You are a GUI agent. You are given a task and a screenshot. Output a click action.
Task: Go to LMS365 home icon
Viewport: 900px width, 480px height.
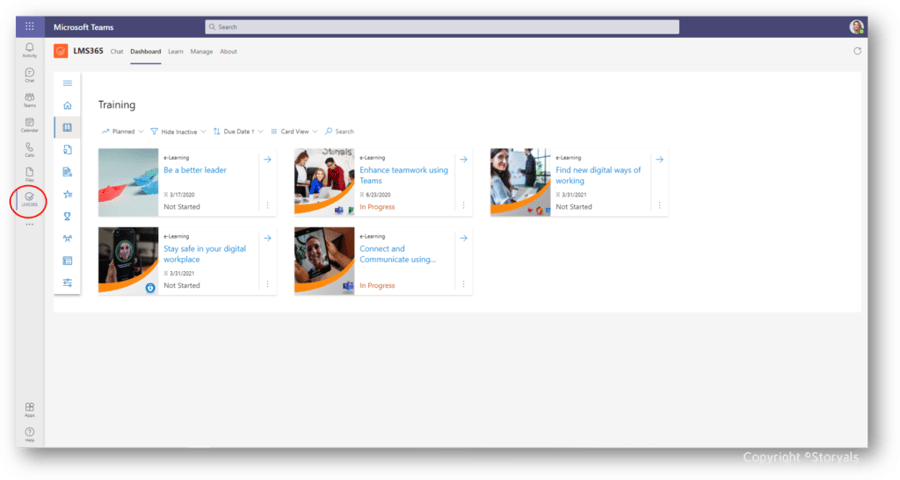[x=67, y=105]
